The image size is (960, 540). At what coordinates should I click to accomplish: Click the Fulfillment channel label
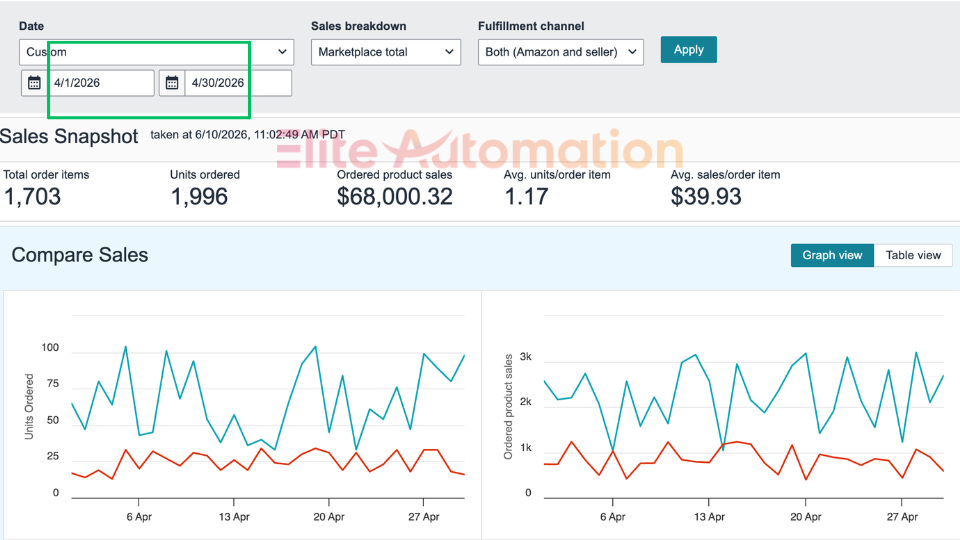pyautogui.click(x=531, y=26)
